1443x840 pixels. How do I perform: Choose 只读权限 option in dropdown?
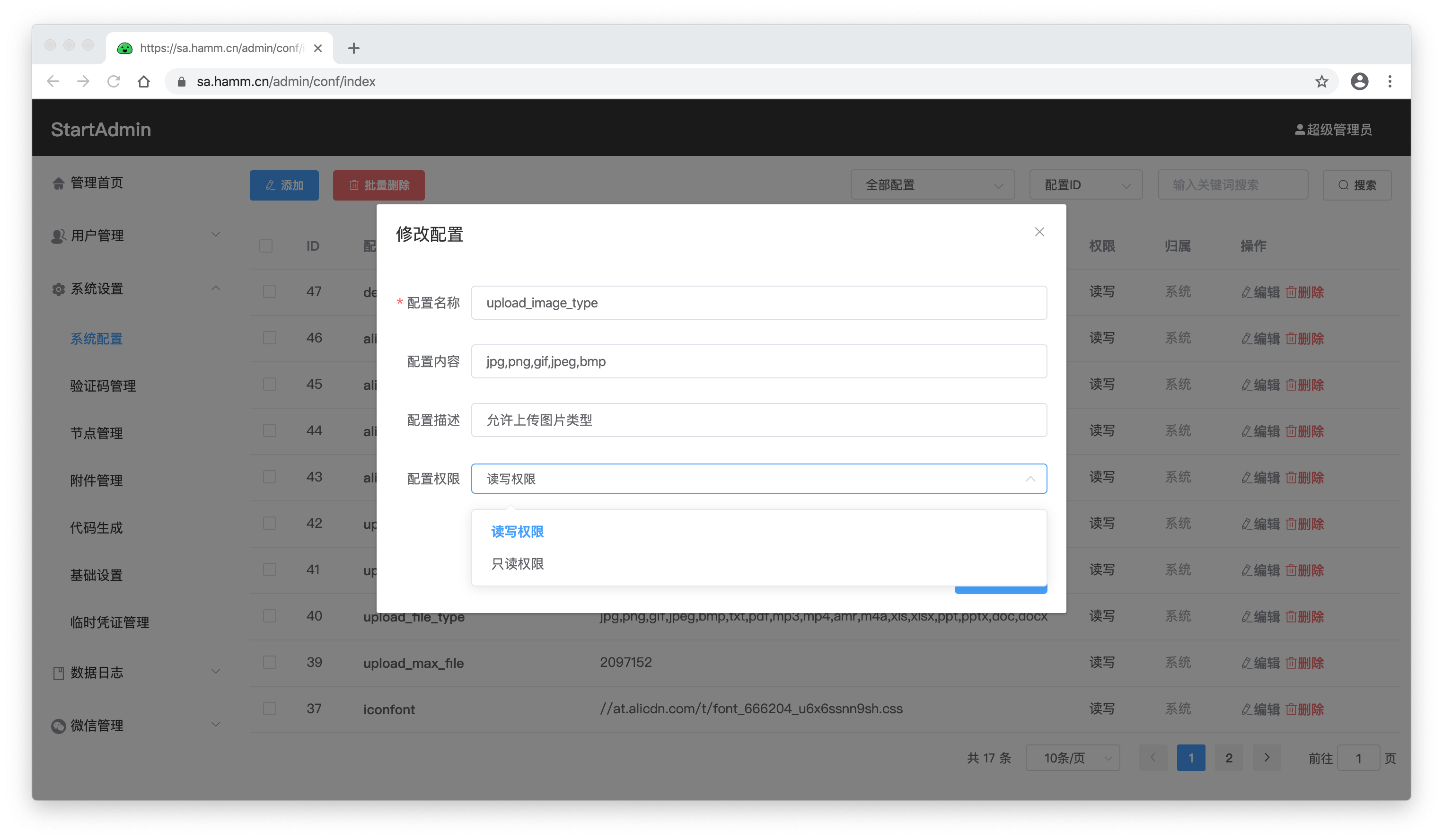tap(759, 564)
